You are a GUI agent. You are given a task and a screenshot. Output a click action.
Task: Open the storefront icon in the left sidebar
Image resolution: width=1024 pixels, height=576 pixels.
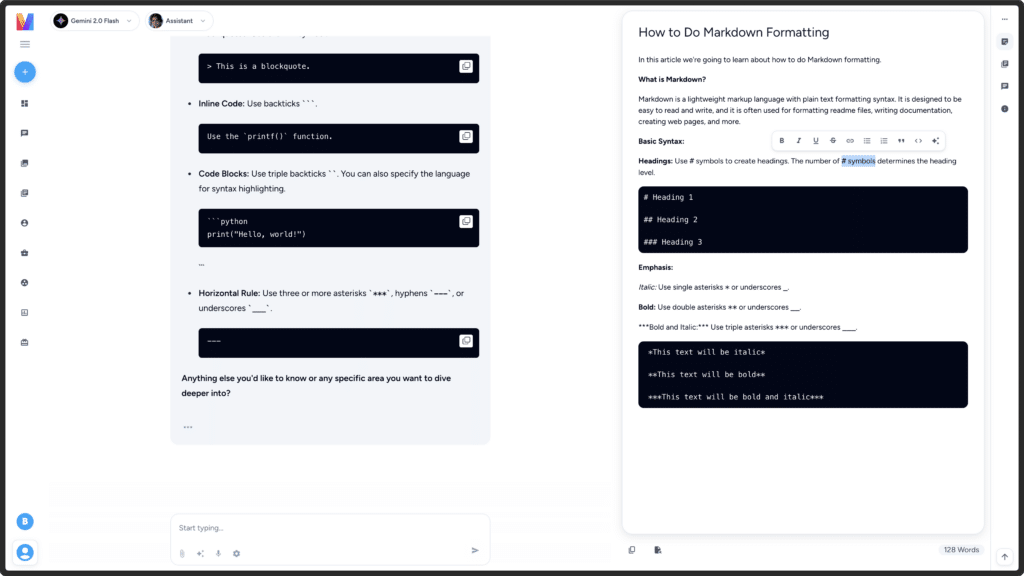pos(25,343)
